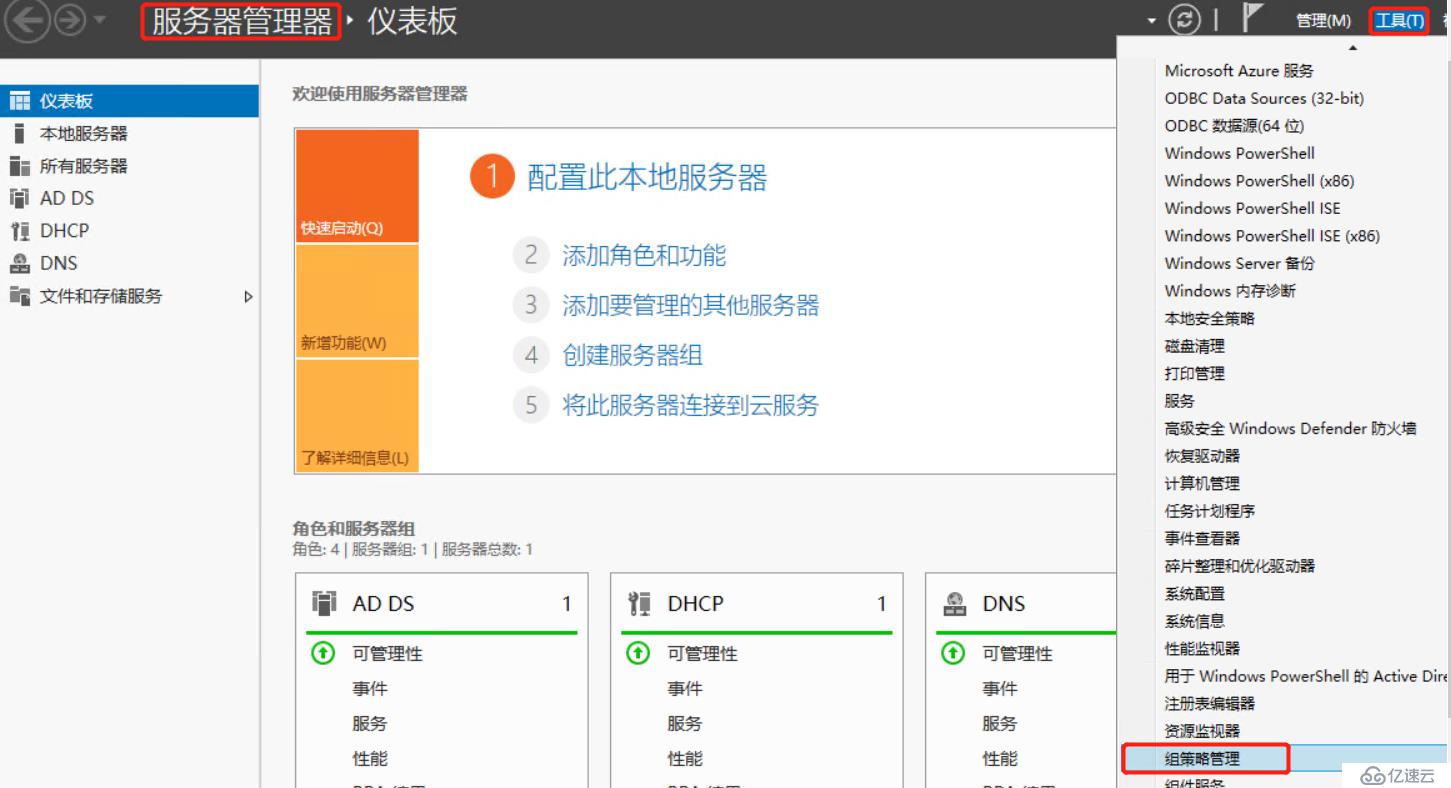Click the DNS sidebar icon
Screen dimensions: 1451x788
click(20, 263)
